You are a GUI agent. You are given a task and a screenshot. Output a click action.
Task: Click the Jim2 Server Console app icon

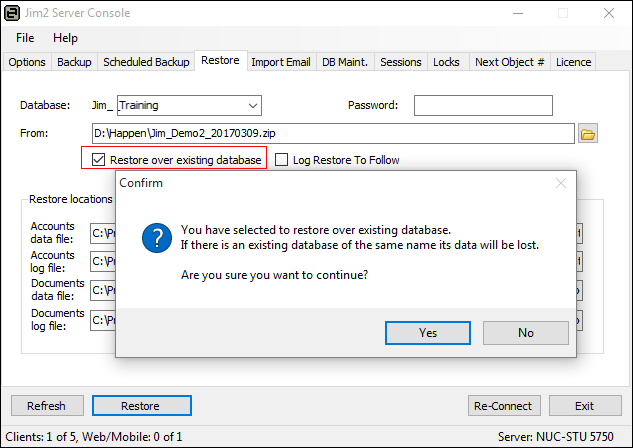(12, 13)
